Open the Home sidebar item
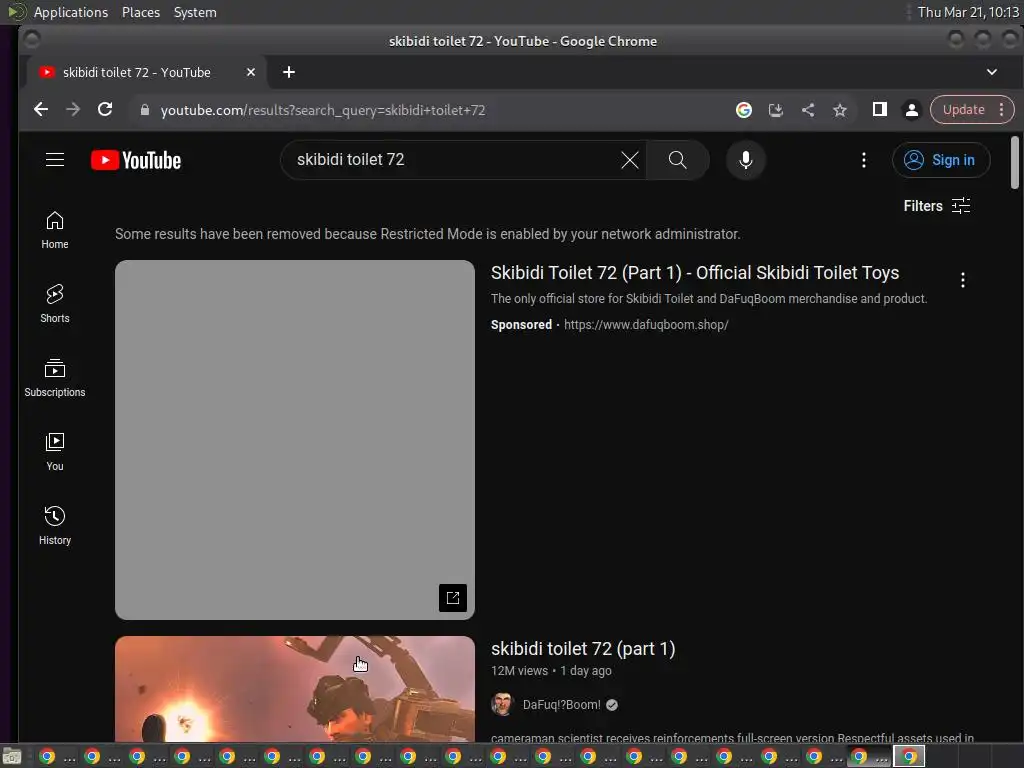The image size is (1024, 768). pos(55,230)
